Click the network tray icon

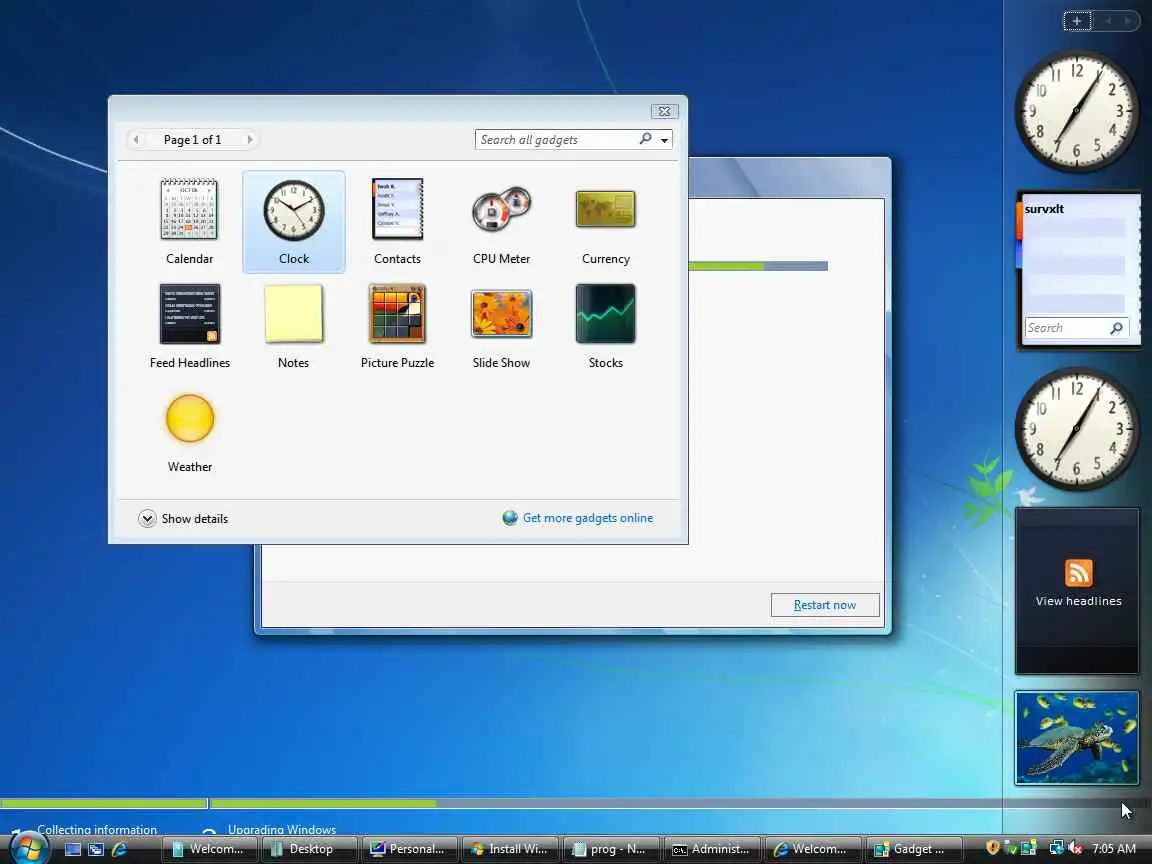click(1056, 848)
